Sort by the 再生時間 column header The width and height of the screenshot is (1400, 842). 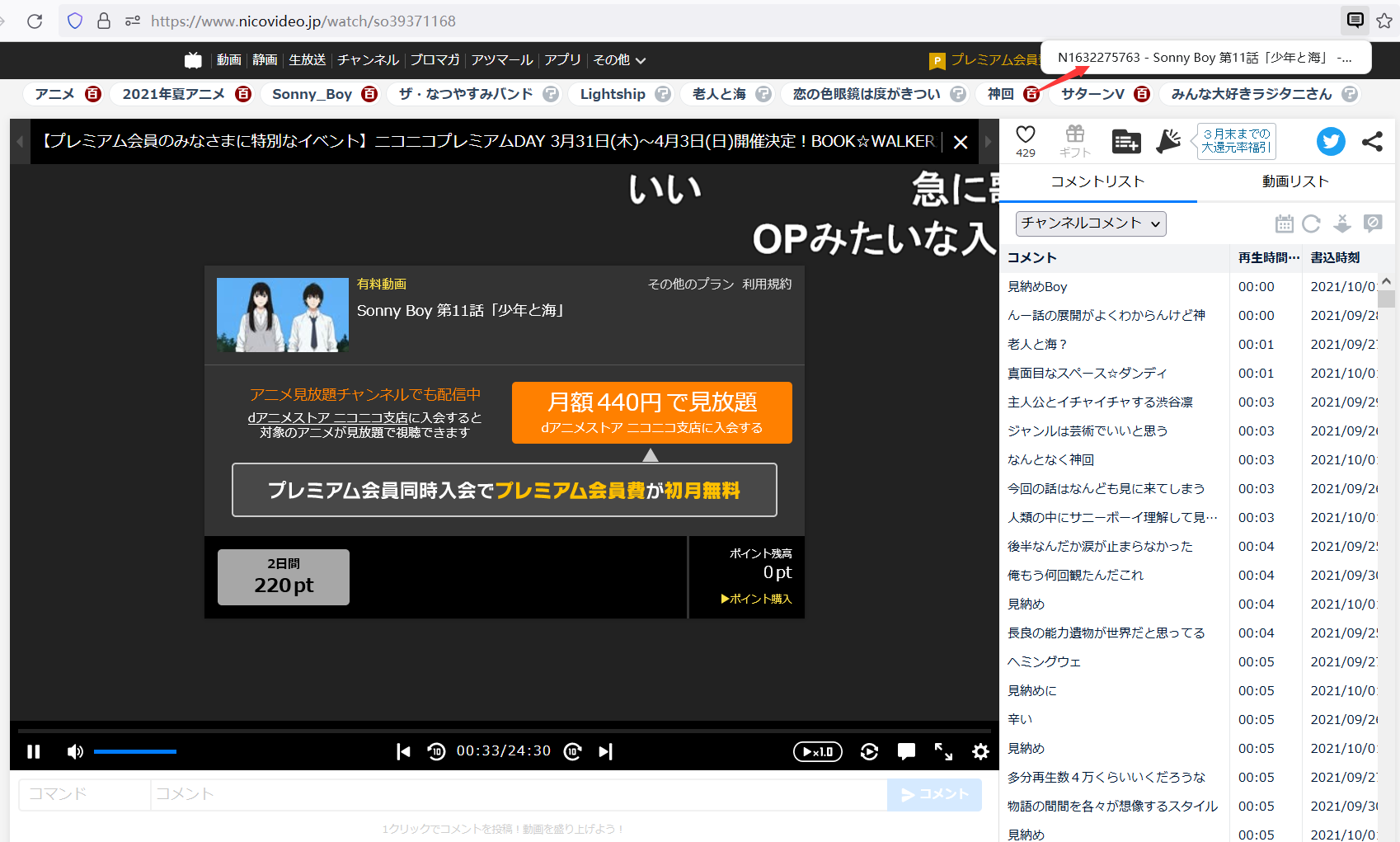click(x=1268, y=258)
